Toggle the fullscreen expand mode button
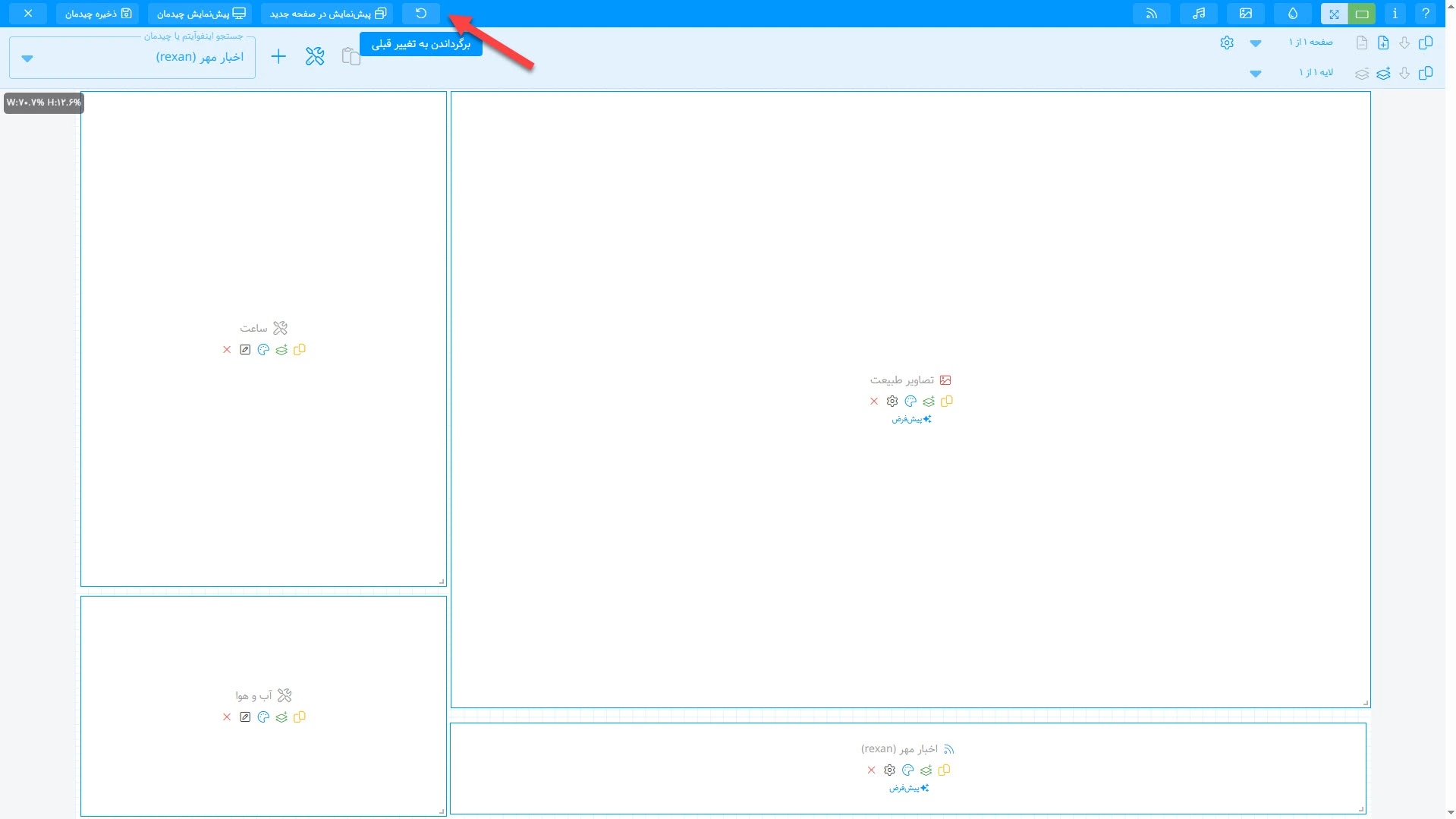1456x819 pixels. (1334, 14)
